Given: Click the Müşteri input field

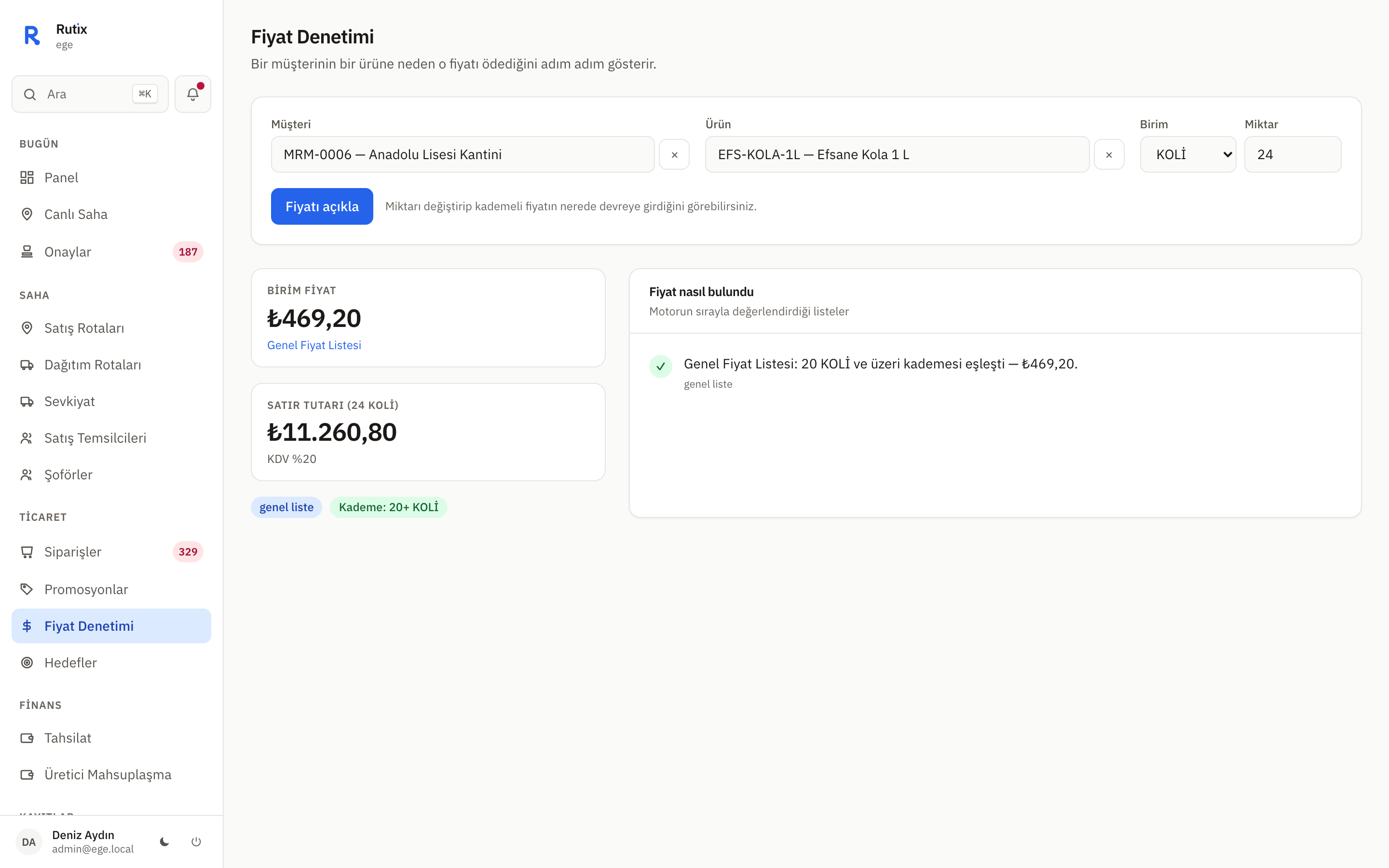Looking at the screenshot, I should coord(463,154).
